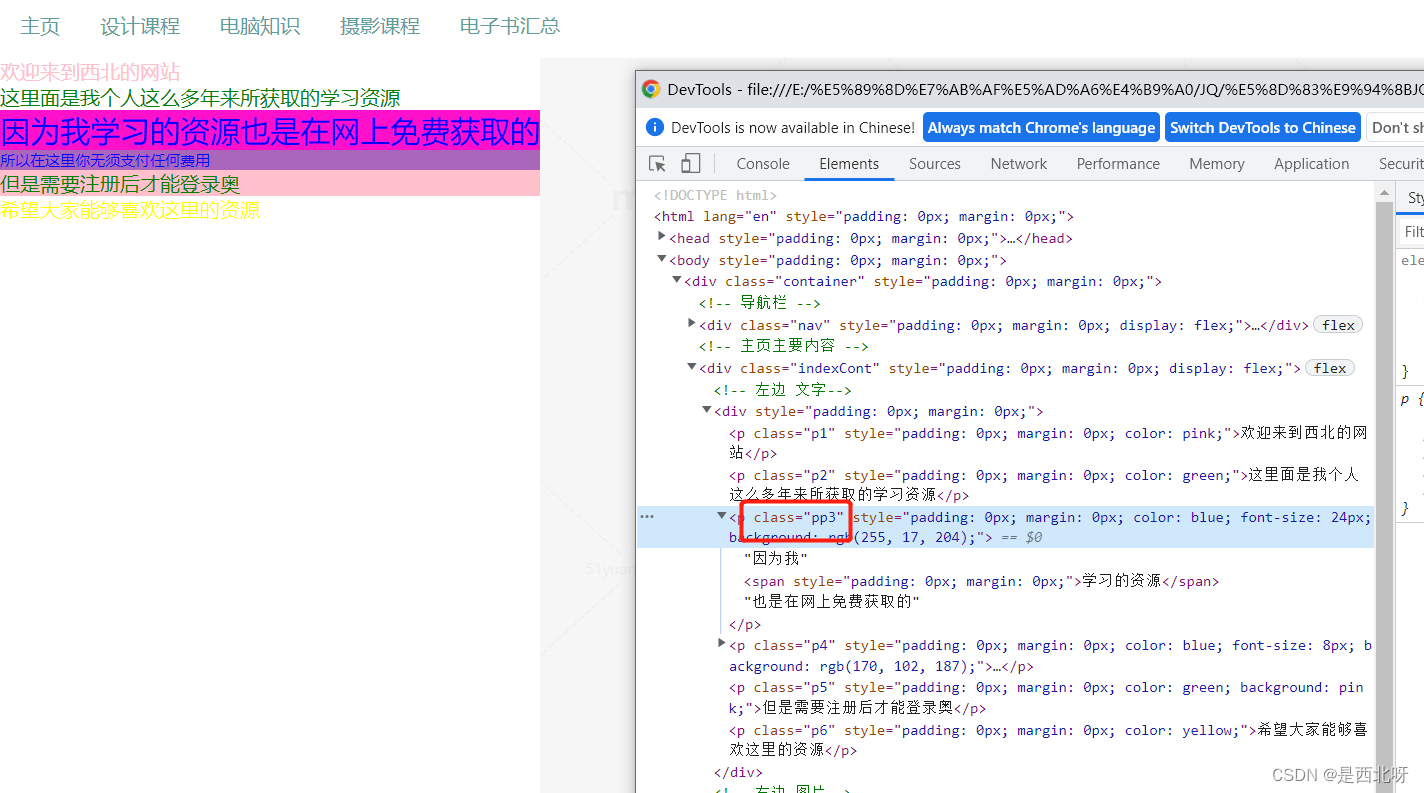This screenshot has width=1424, height=793.
Task: Select the p class p6 element row
Action: 1048,740
